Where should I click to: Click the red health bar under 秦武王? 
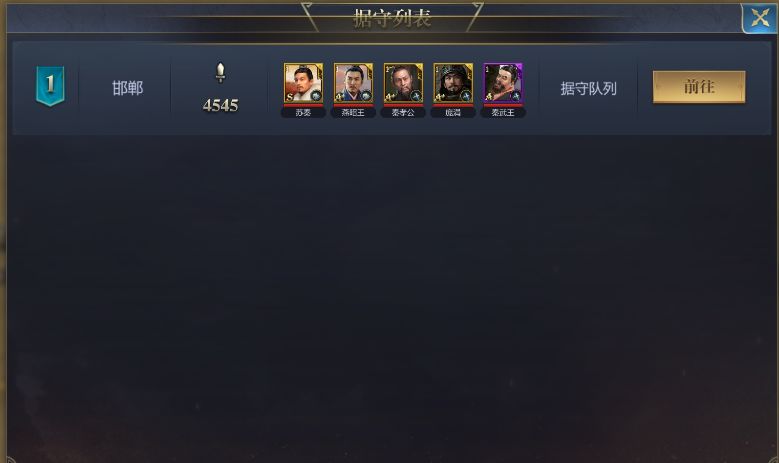point(503,105)
